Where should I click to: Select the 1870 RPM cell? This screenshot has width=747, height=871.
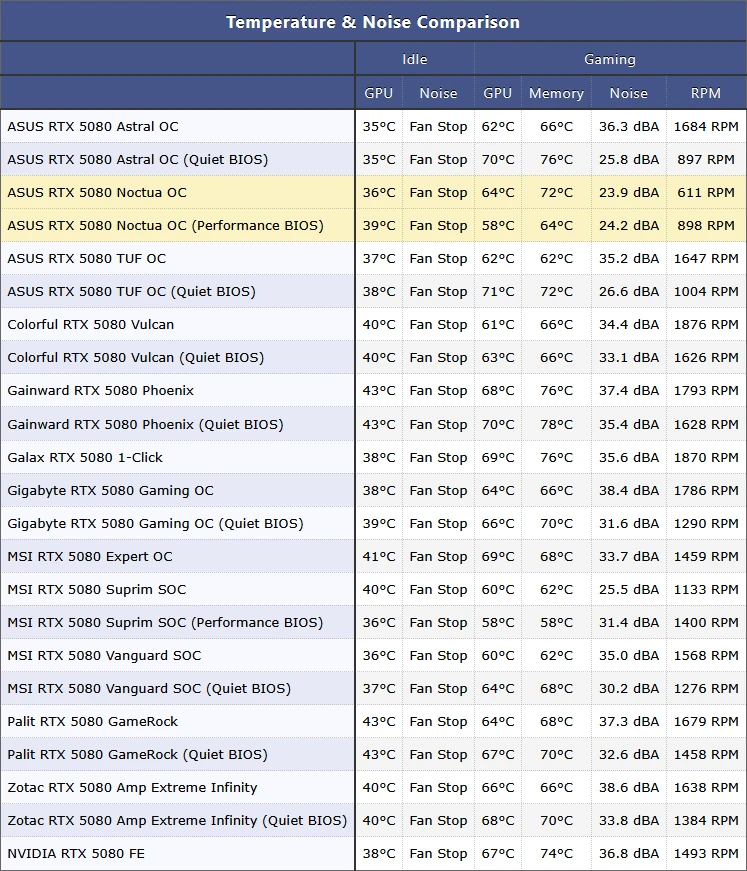click(x=706, y=458)
